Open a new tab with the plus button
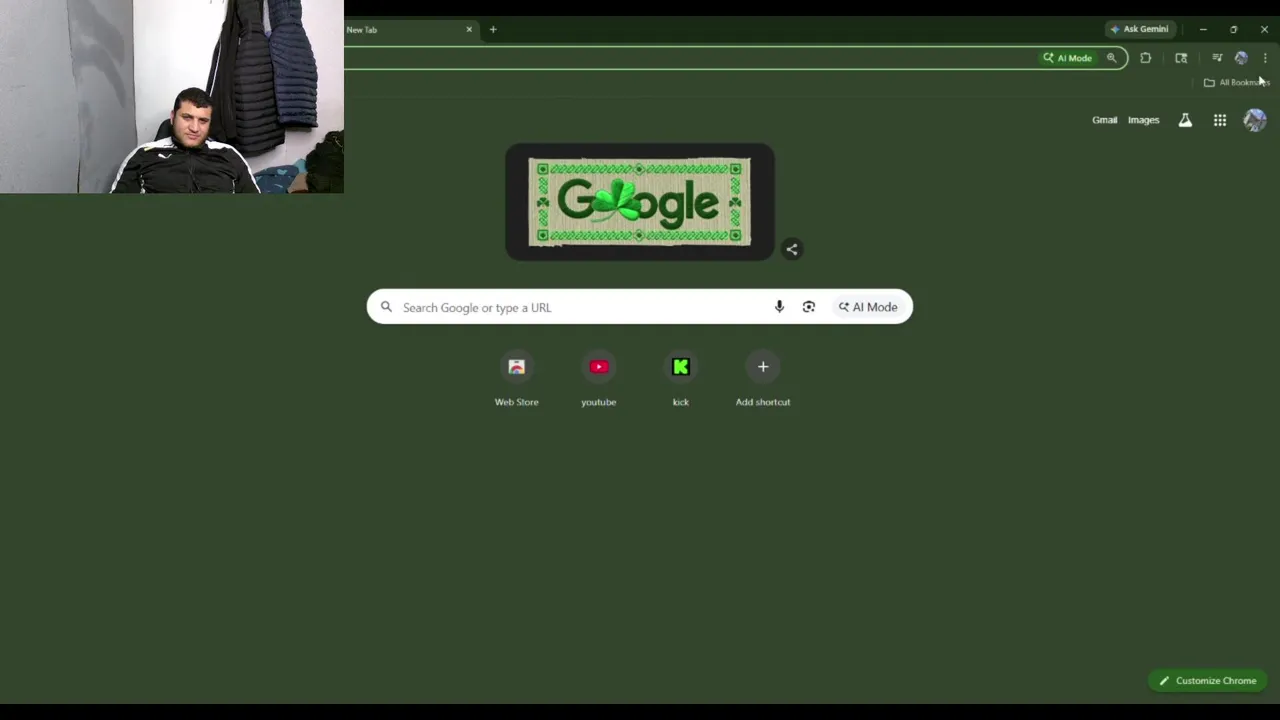Image resolution: width=1280 pixels, height=720 pixels. [493, 29]
